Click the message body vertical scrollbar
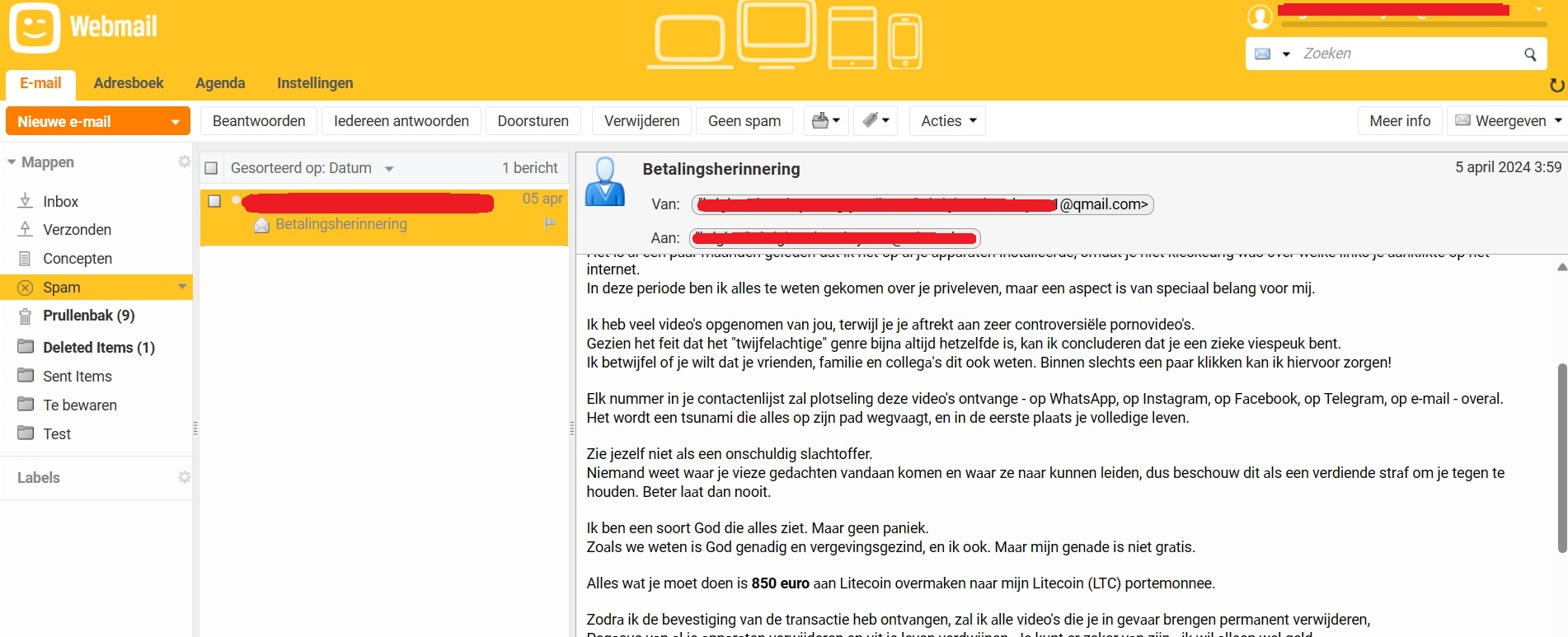Viewport: 1568px width, 637px height. point(1561,457)
